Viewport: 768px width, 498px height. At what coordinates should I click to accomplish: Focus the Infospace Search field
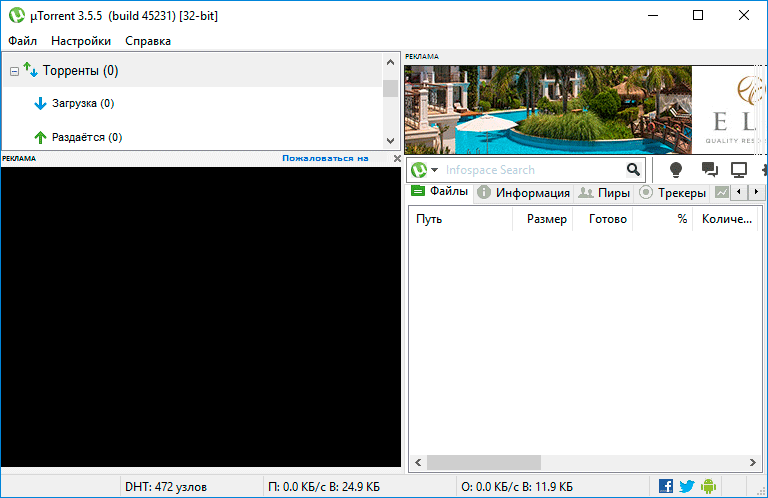coord(534,170)
